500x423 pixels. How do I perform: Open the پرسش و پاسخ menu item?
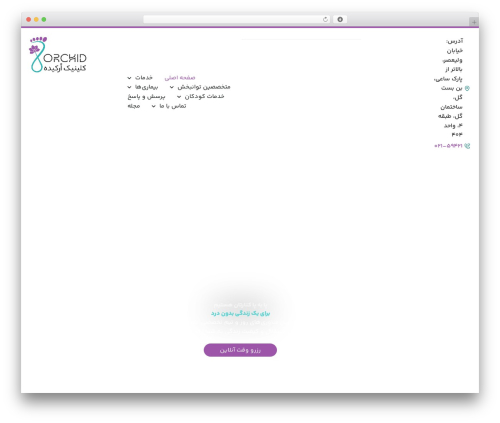click(x=146, y=97)
